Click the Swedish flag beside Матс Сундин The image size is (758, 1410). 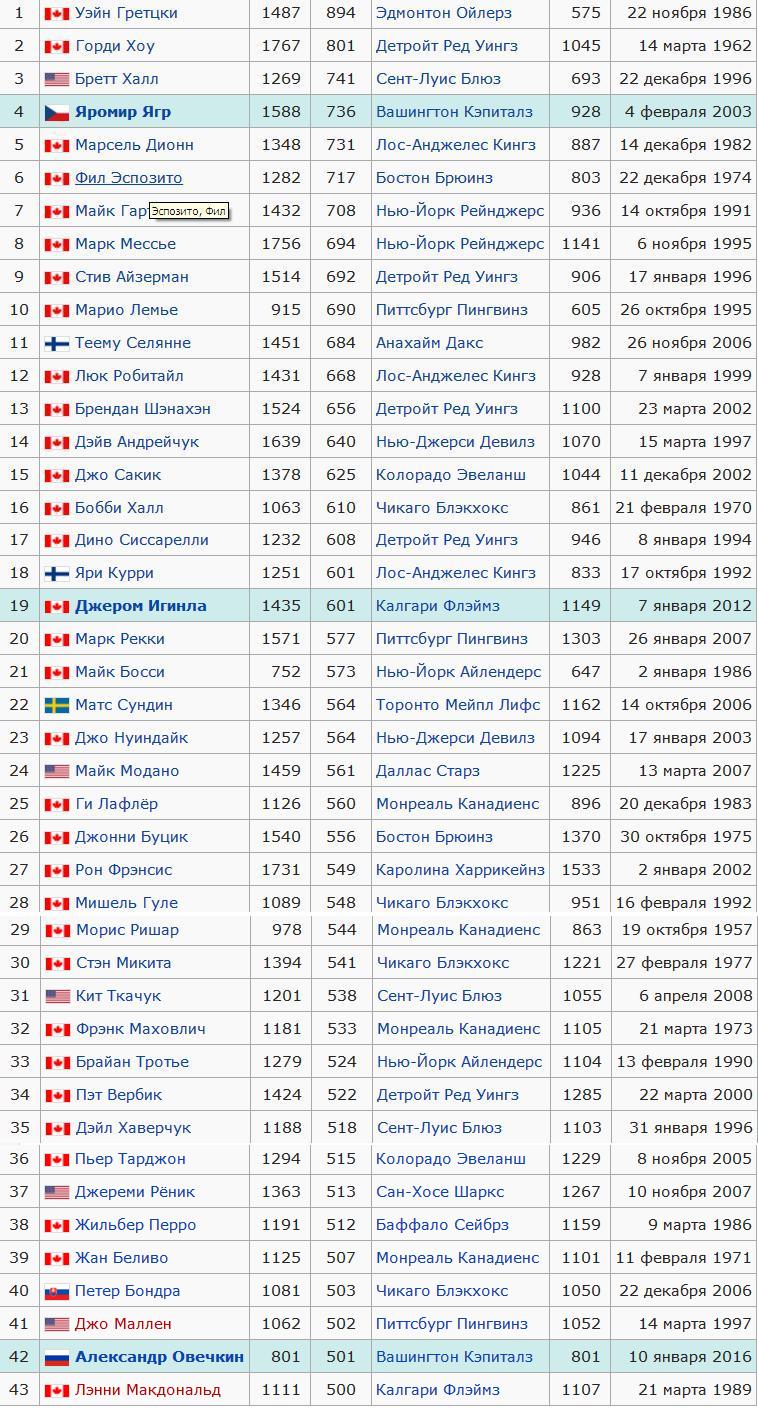coord(57,705)
